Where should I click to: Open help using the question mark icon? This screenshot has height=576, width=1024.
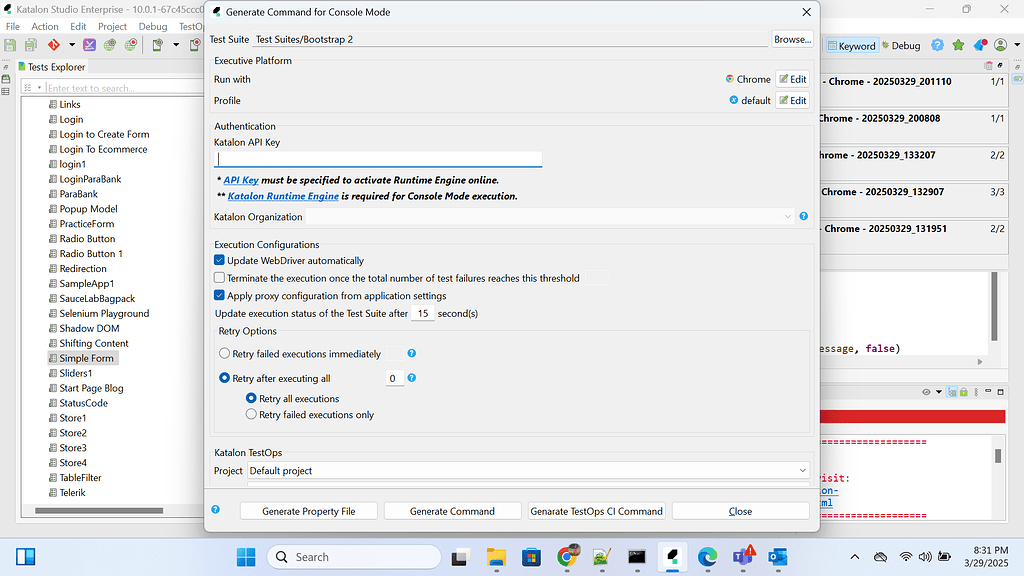937,45
